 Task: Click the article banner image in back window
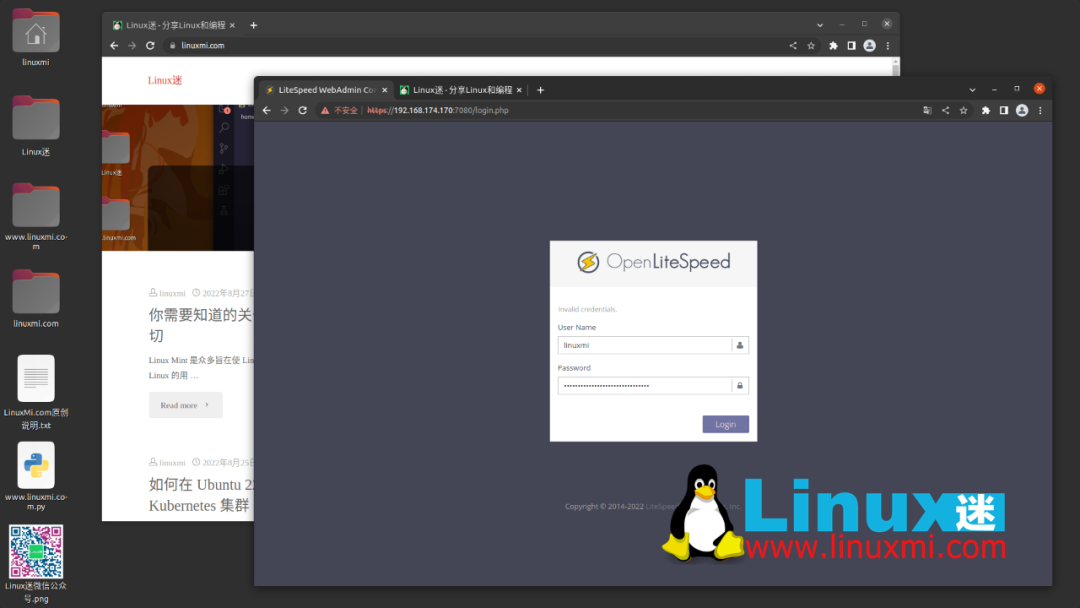click(178, 178)
